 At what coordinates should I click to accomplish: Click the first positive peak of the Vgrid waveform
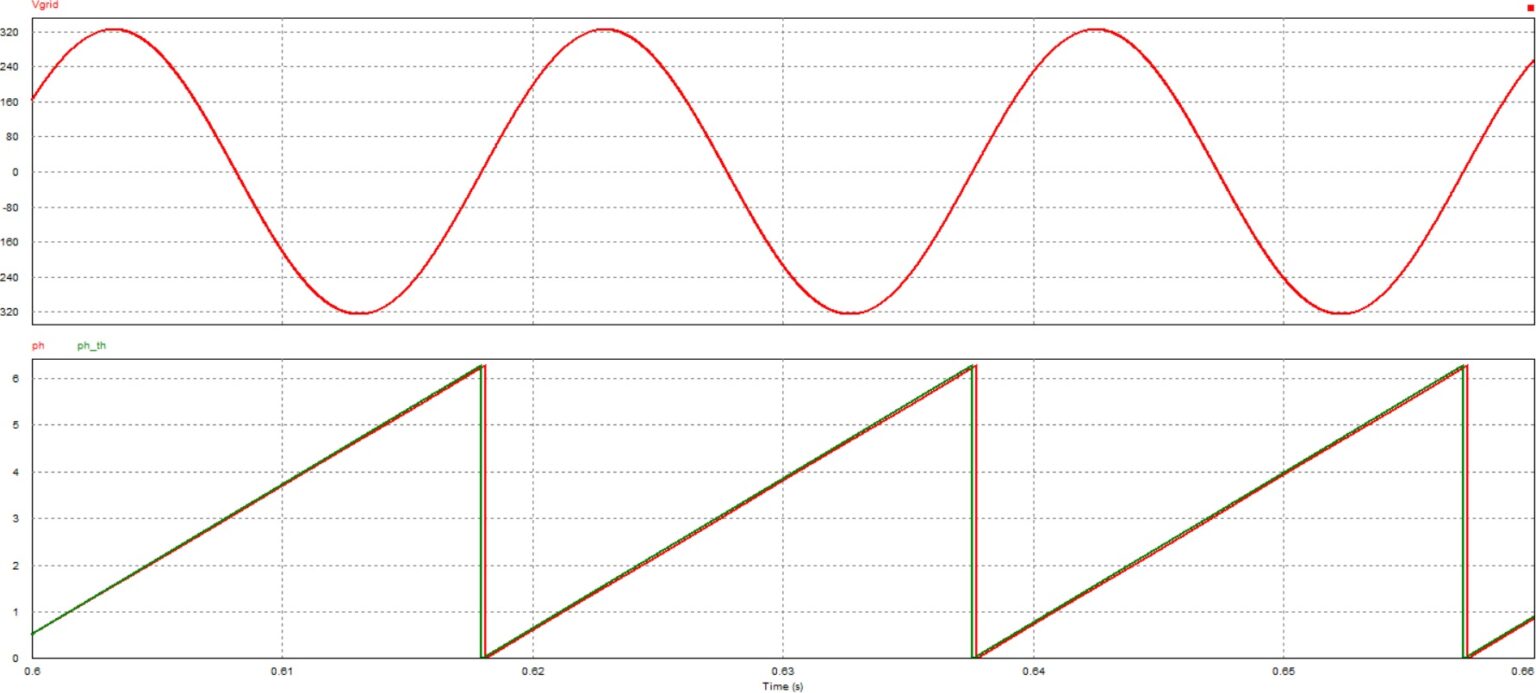click(x=113, y=29)
